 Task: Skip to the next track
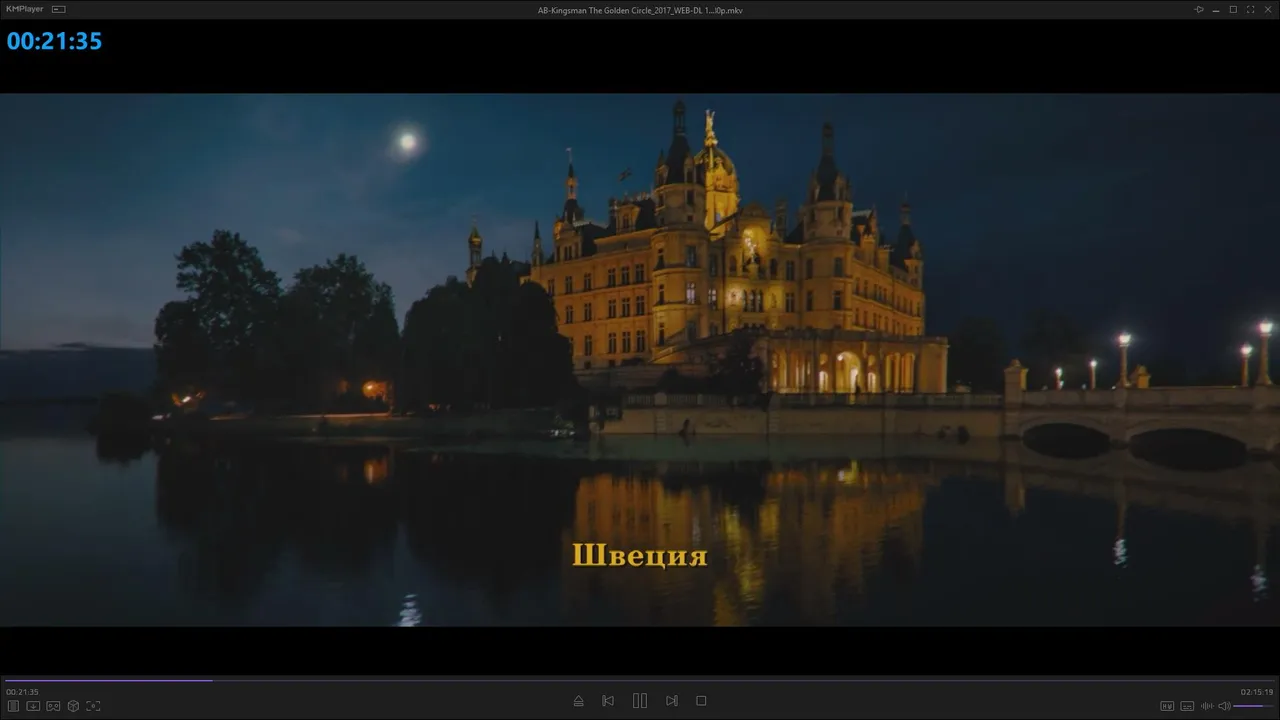[672, 701]
